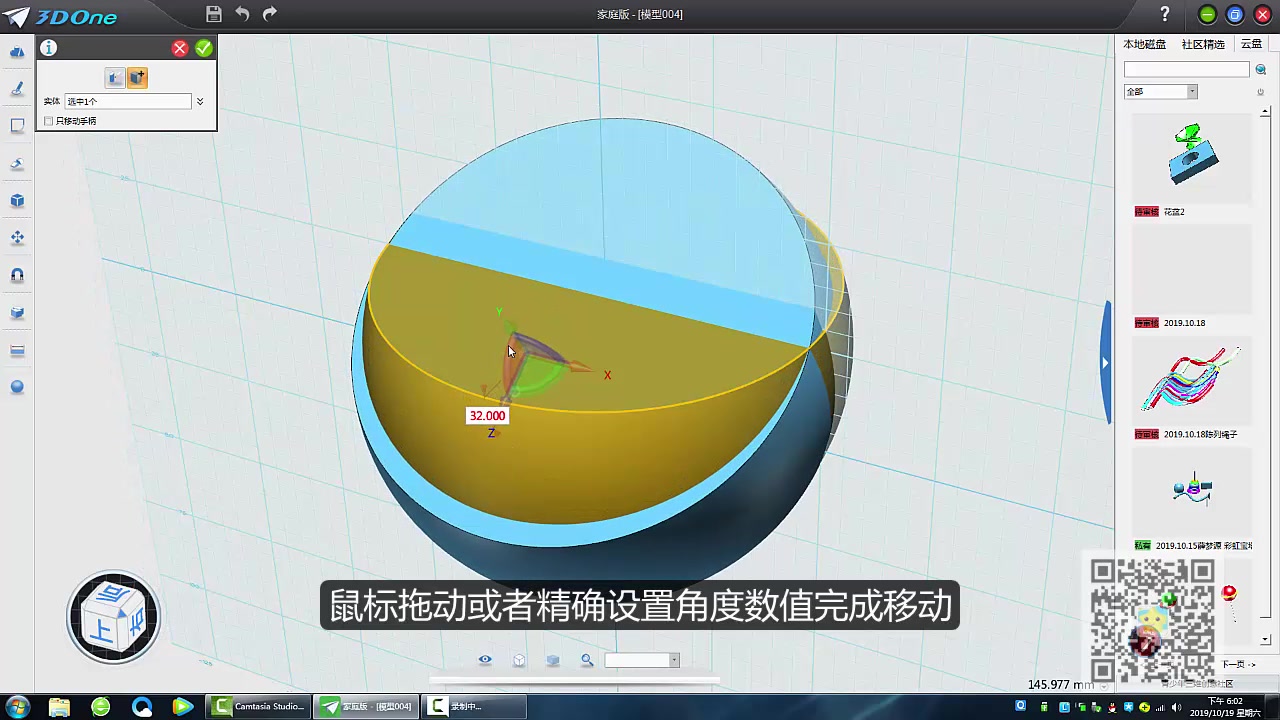Click the 实体 selection input field
The height and width of the screenshot is (720, 1280).
click(x=128, y=101)
